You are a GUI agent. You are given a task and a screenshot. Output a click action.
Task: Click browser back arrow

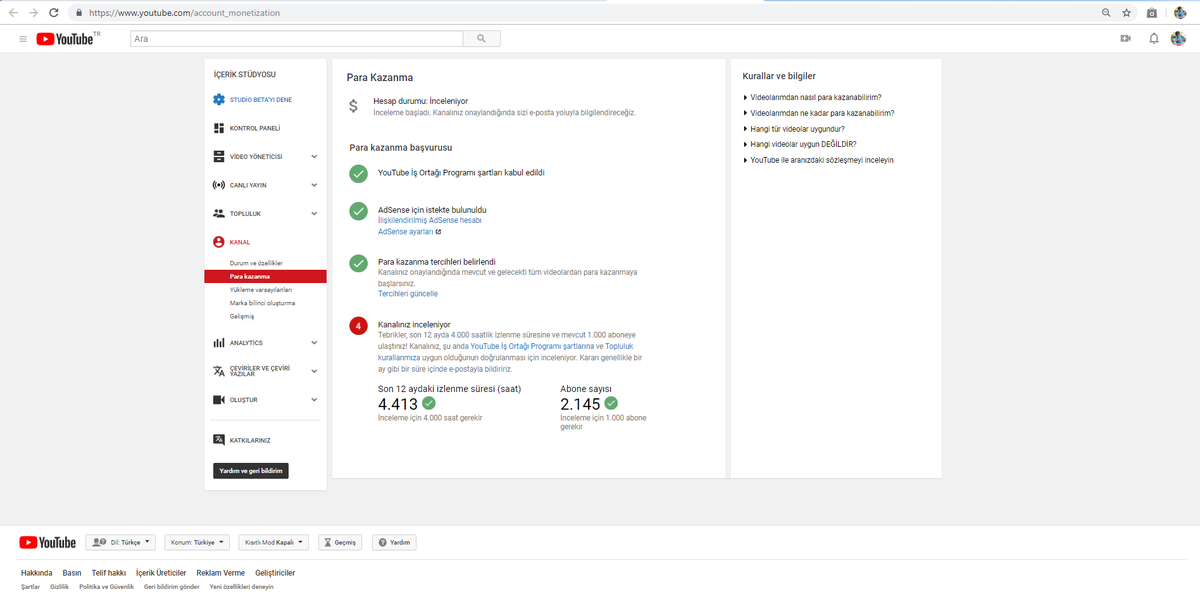[13, 13]
